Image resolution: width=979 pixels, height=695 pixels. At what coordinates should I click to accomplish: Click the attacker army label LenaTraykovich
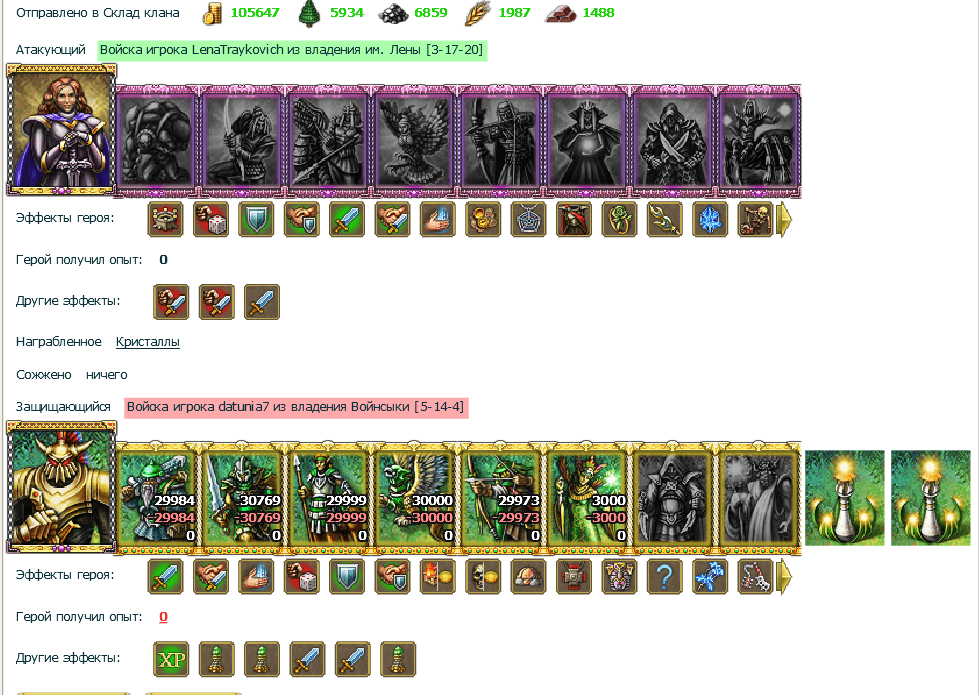pos(292,50)
